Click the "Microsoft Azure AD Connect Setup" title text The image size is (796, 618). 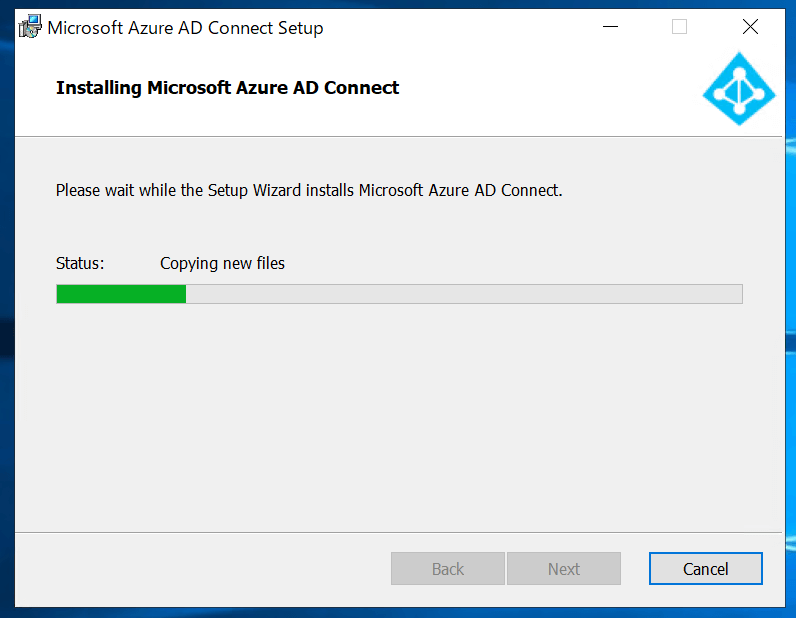coord(185,28)
